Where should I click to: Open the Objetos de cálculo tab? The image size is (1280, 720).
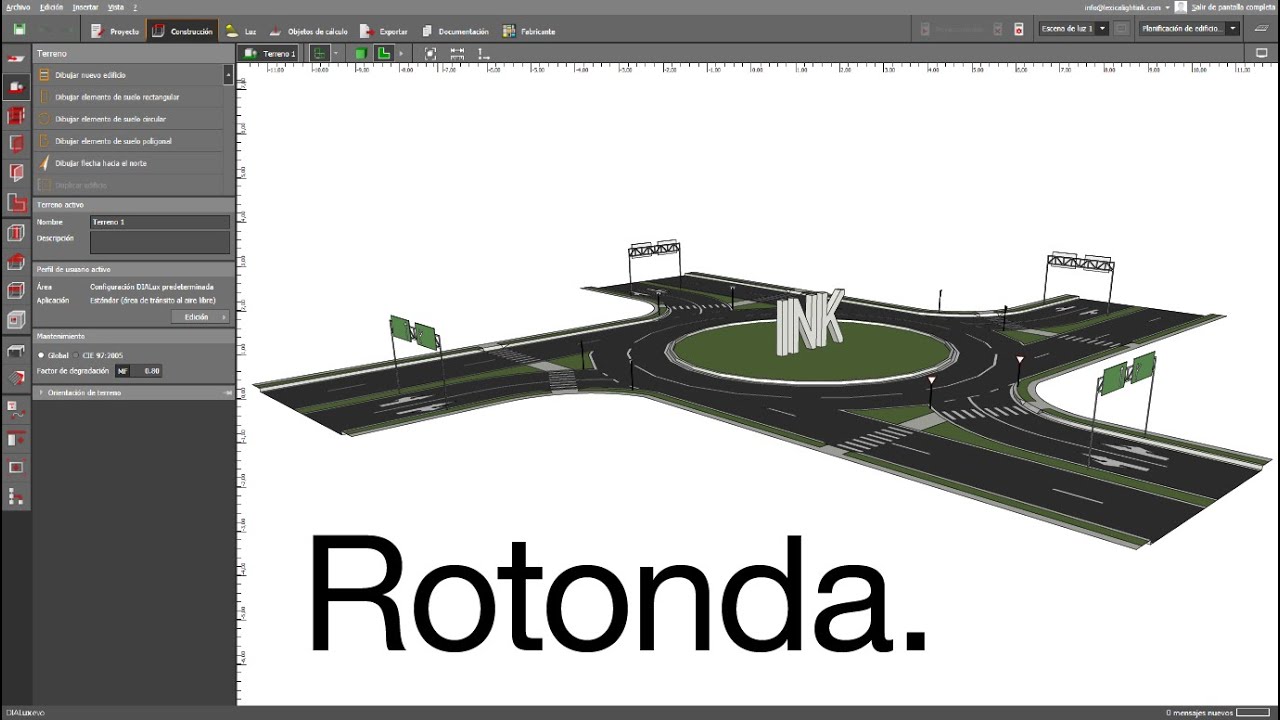click(309, 31)
